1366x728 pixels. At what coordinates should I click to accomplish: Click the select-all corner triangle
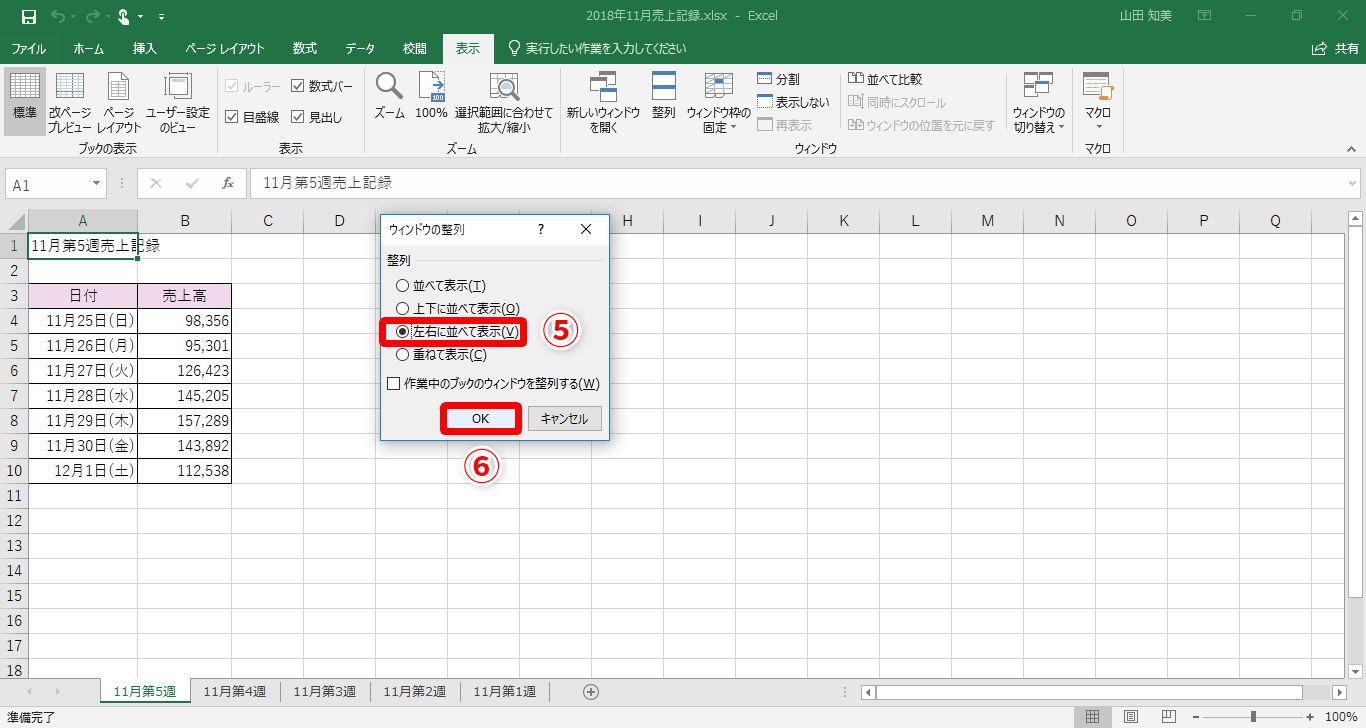[14, 221]
